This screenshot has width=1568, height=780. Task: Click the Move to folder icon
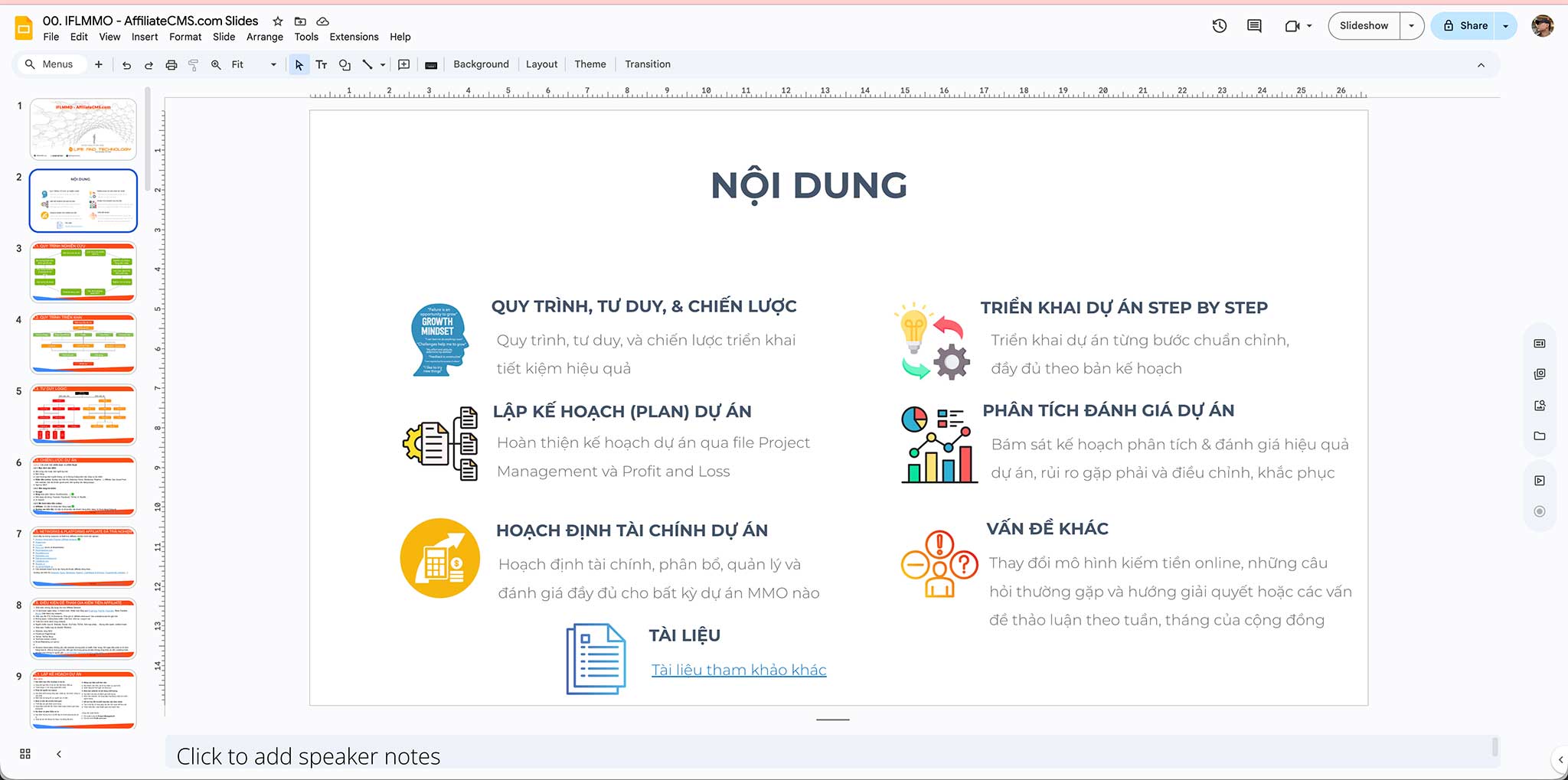[x=300, y=21]
